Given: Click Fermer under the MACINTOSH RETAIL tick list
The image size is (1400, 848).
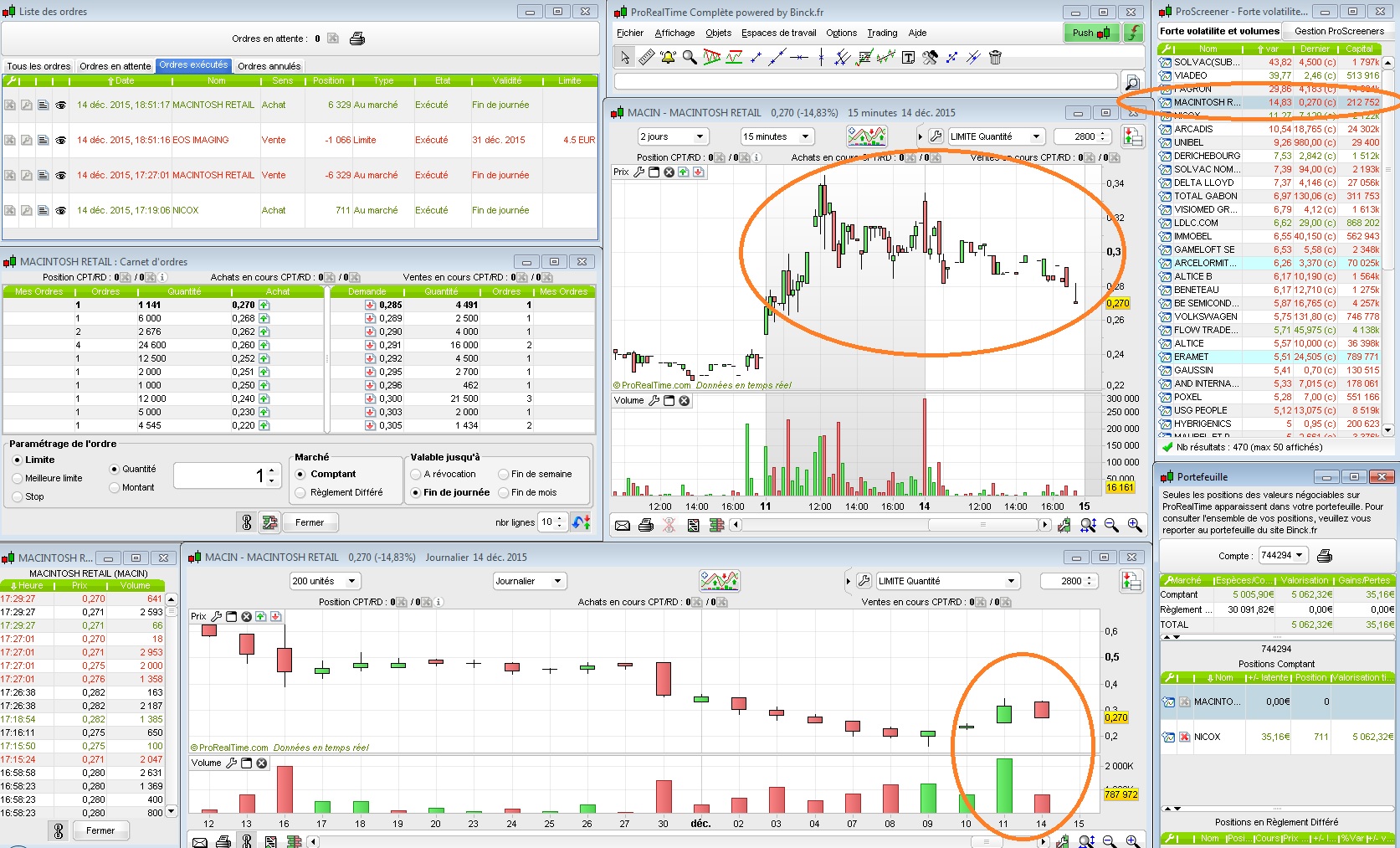Looking at the screenshot, I should (x=100, y=830).
